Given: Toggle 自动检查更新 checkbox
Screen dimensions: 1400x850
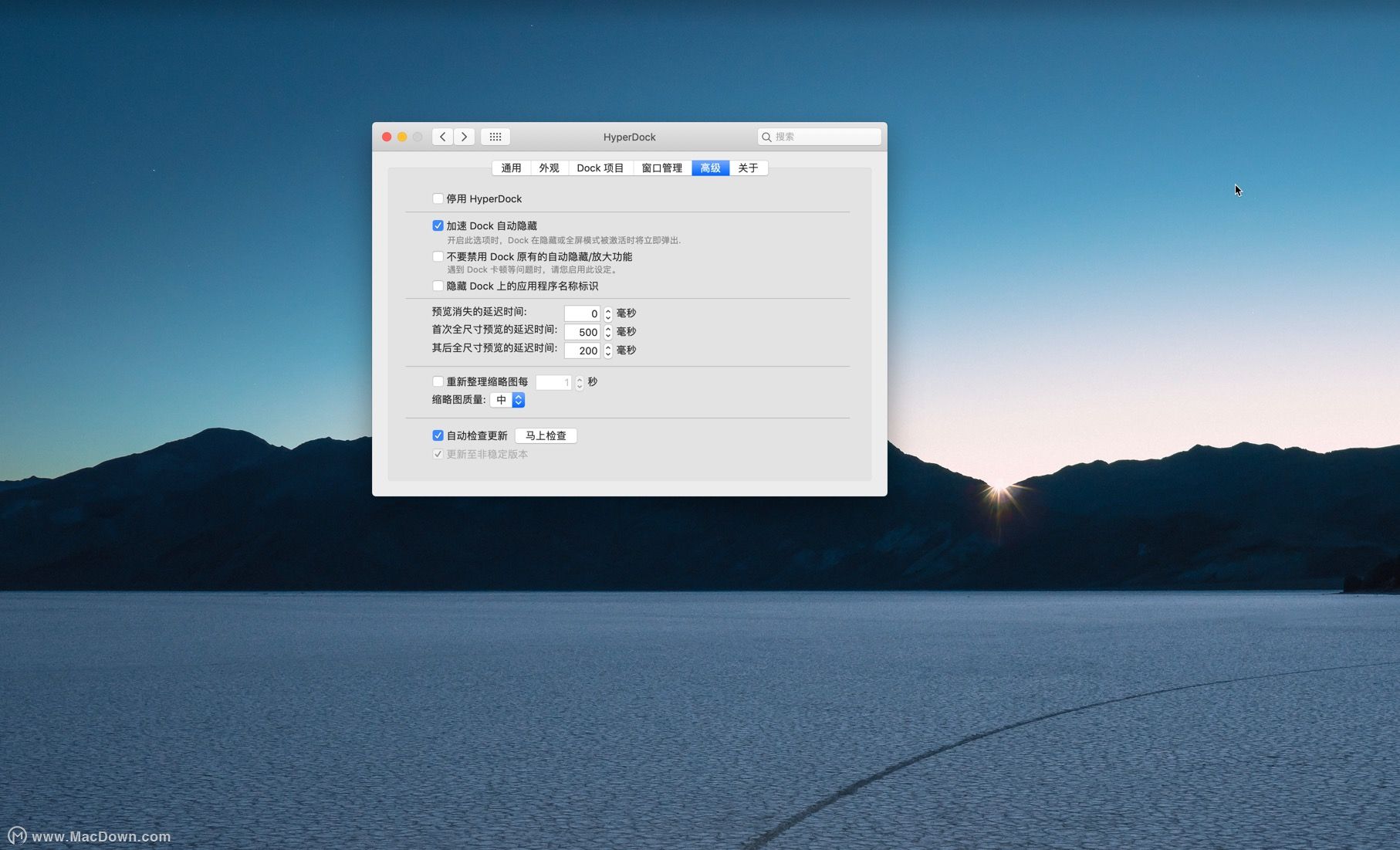Looking at the screenshot, I should 438,435.
